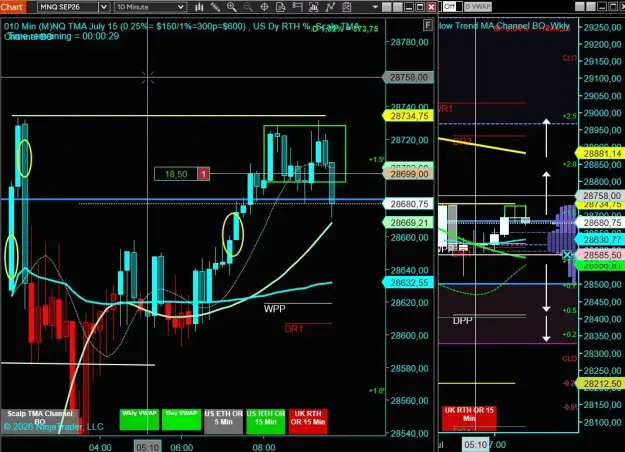Activate the zoom out magnifier
This screenshot has height=452, width=625.
[x=248, y=7]
